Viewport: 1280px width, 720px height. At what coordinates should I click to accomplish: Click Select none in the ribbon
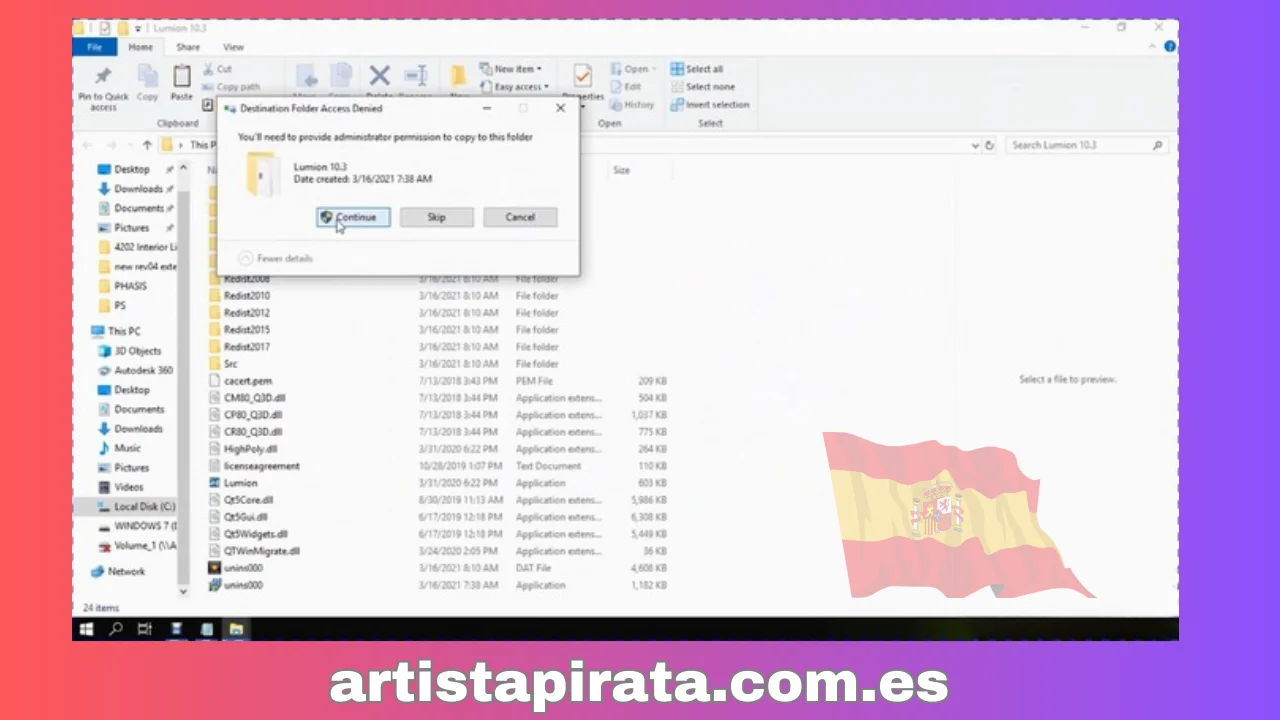coord(702,87)
